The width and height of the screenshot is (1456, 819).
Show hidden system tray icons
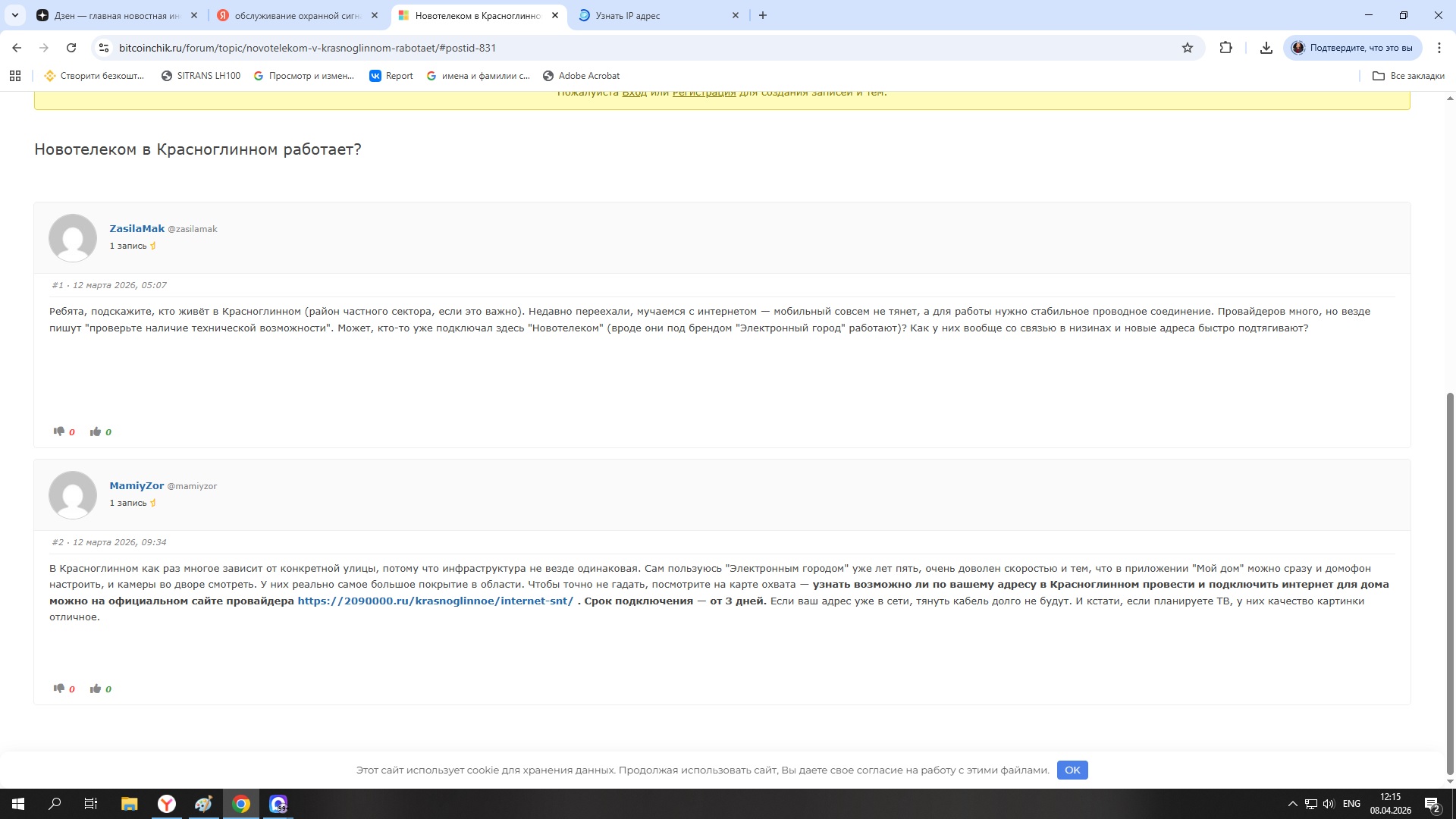click(1292, 804)
